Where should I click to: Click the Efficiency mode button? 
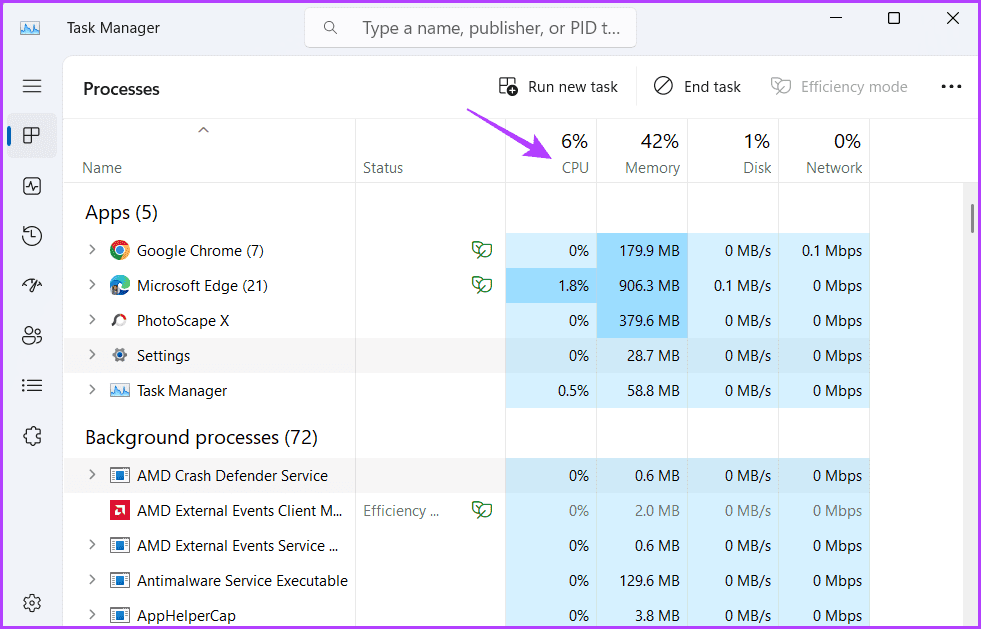[839, 86]
